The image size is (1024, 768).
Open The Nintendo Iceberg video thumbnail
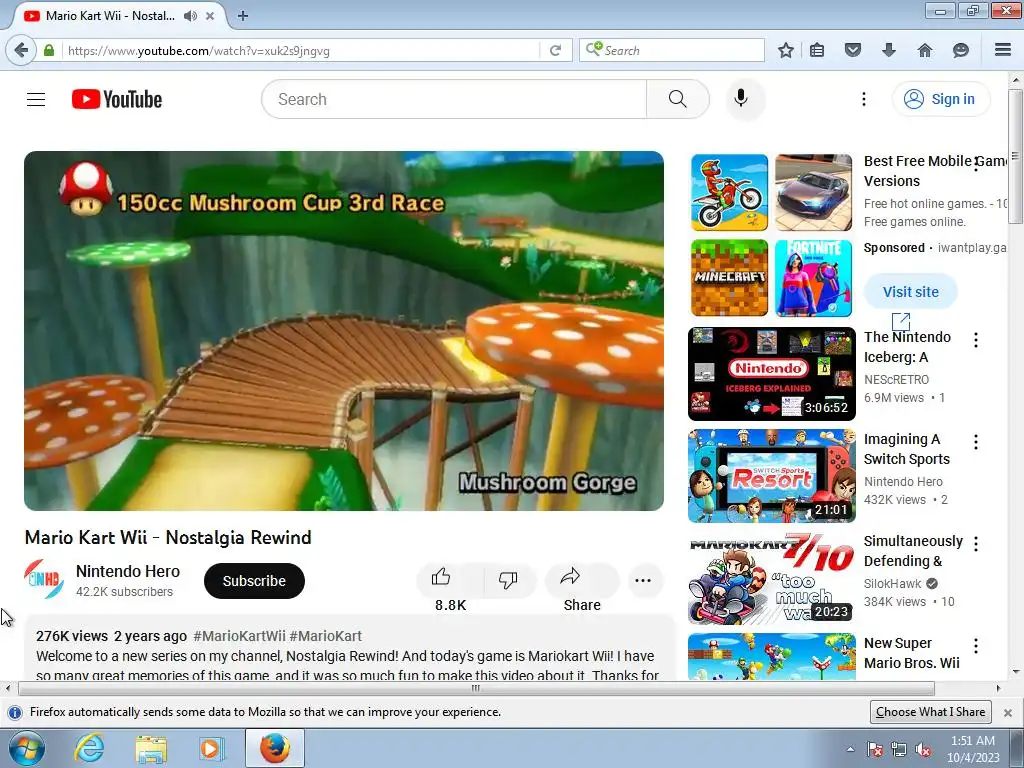(x=772, y=374)
